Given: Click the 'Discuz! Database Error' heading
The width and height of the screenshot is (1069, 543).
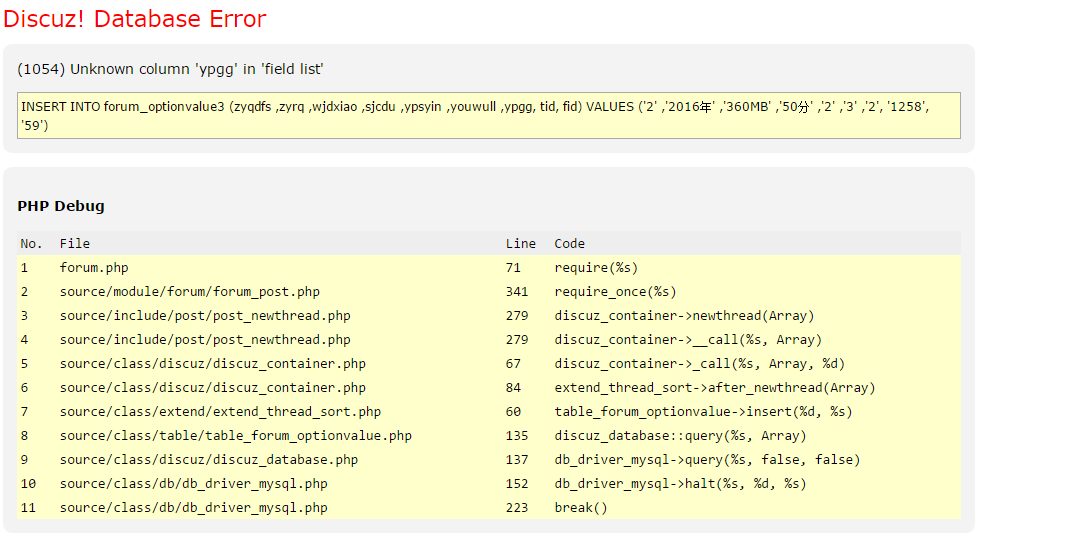Looking at the screenshot, I should (134, 19).
